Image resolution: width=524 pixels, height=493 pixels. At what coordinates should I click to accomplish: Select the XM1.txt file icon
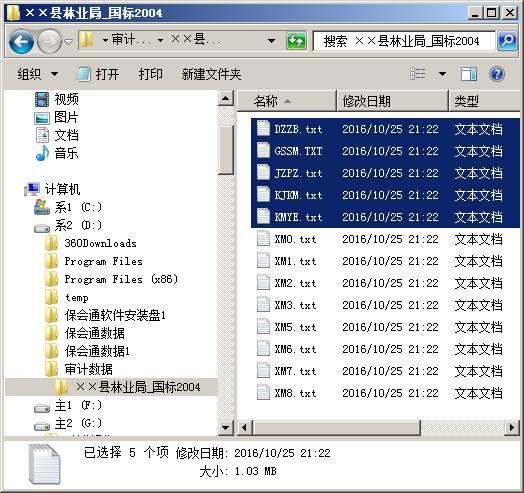[263, 261]
